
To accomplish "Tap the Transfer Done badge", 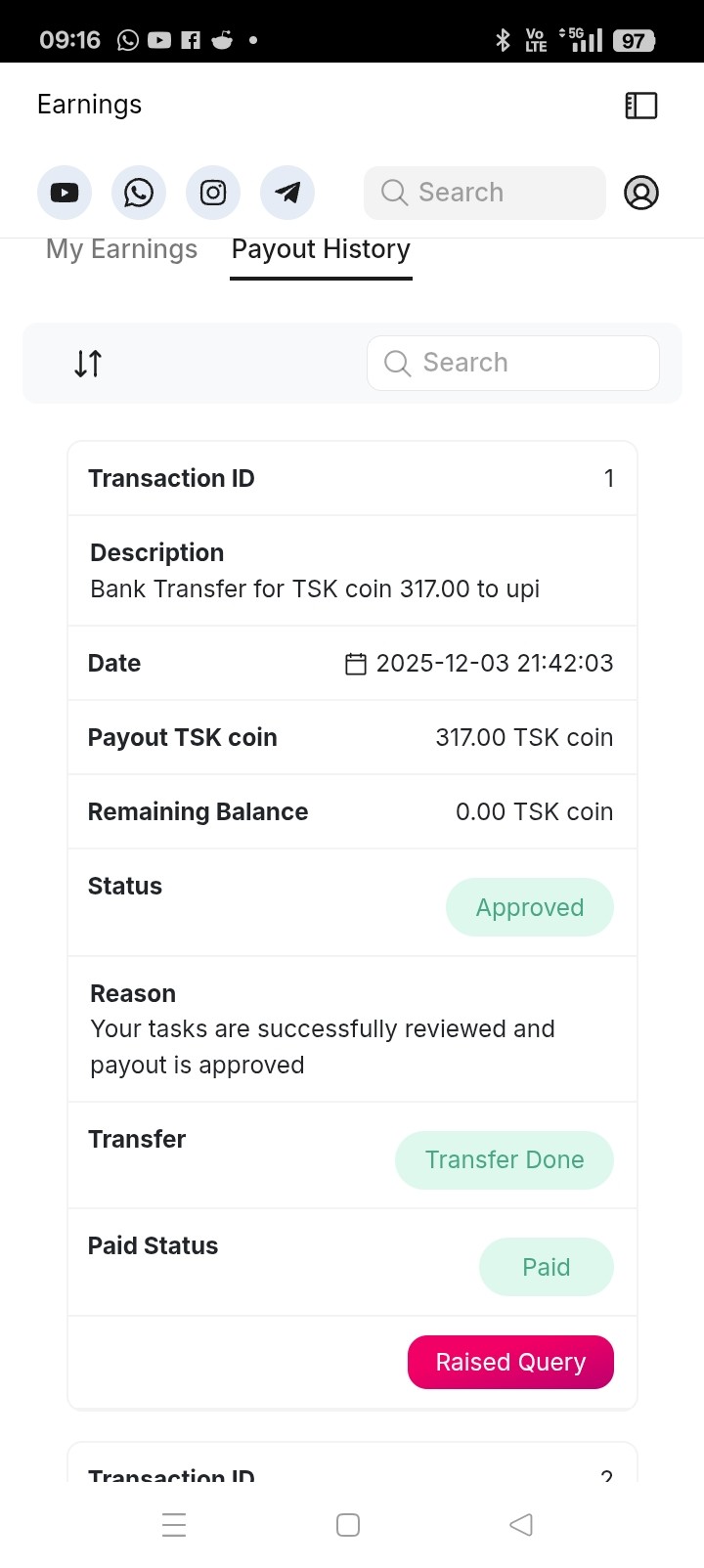I will point(504,1160).
